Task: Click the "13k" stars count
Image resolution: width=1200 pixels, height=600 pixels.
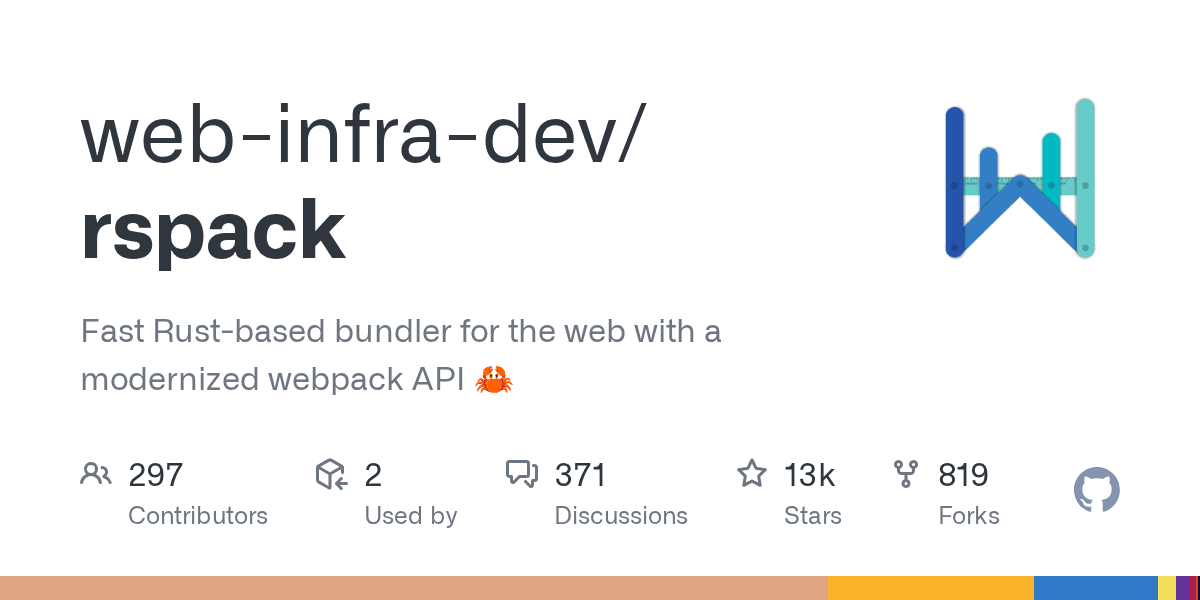Action: point(810,475)
